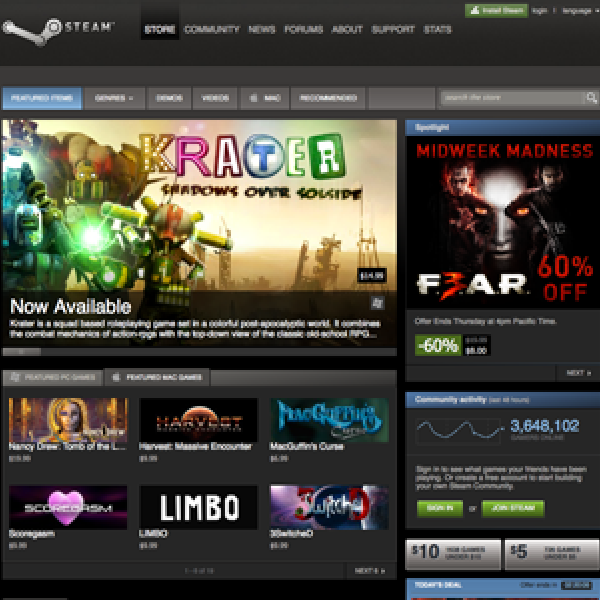Click the Nancy Drew game thumbnail
600x600 pixels.
[67, 420]
